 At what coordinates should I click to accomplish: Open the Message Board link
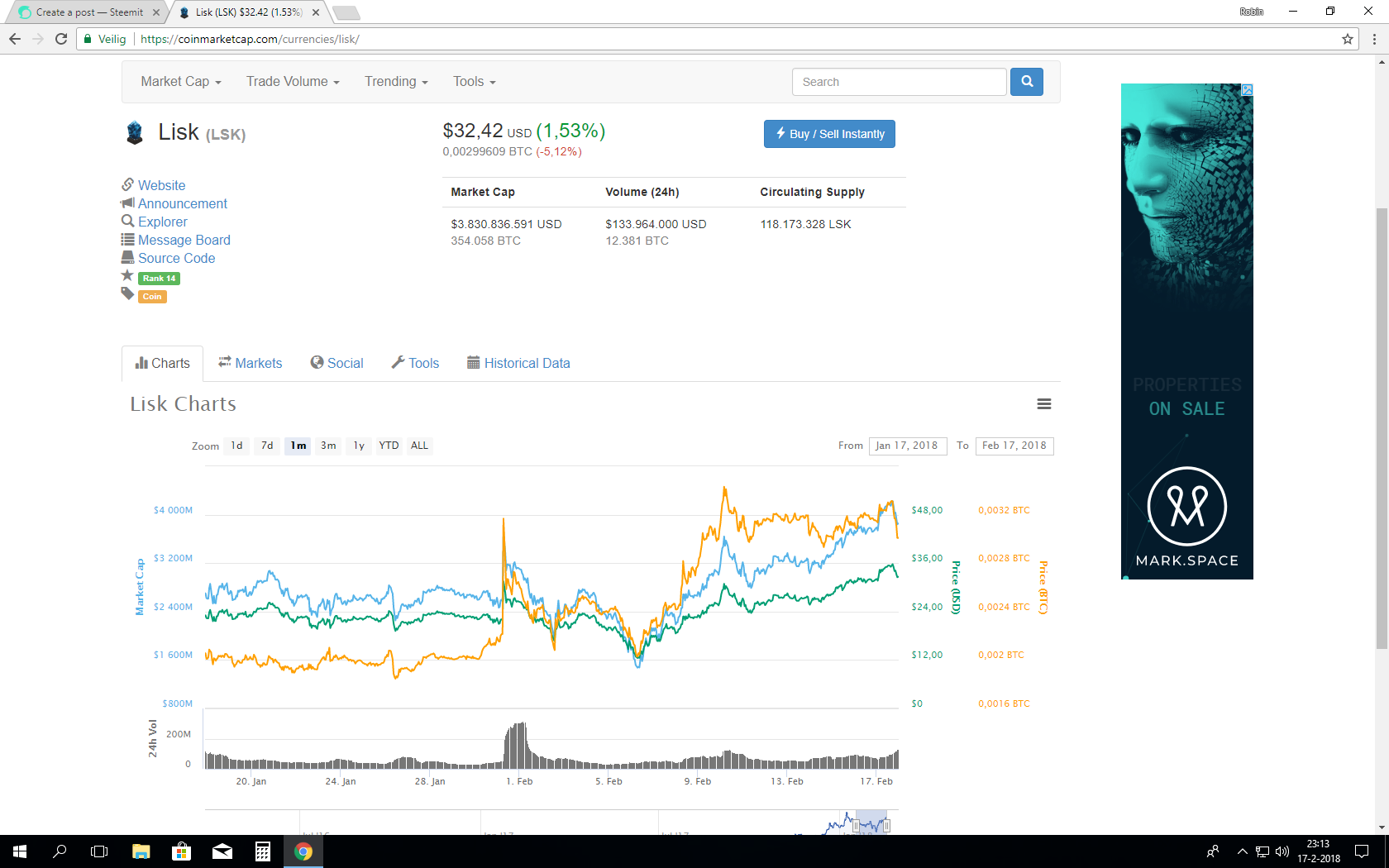click(x=184, y=240)
